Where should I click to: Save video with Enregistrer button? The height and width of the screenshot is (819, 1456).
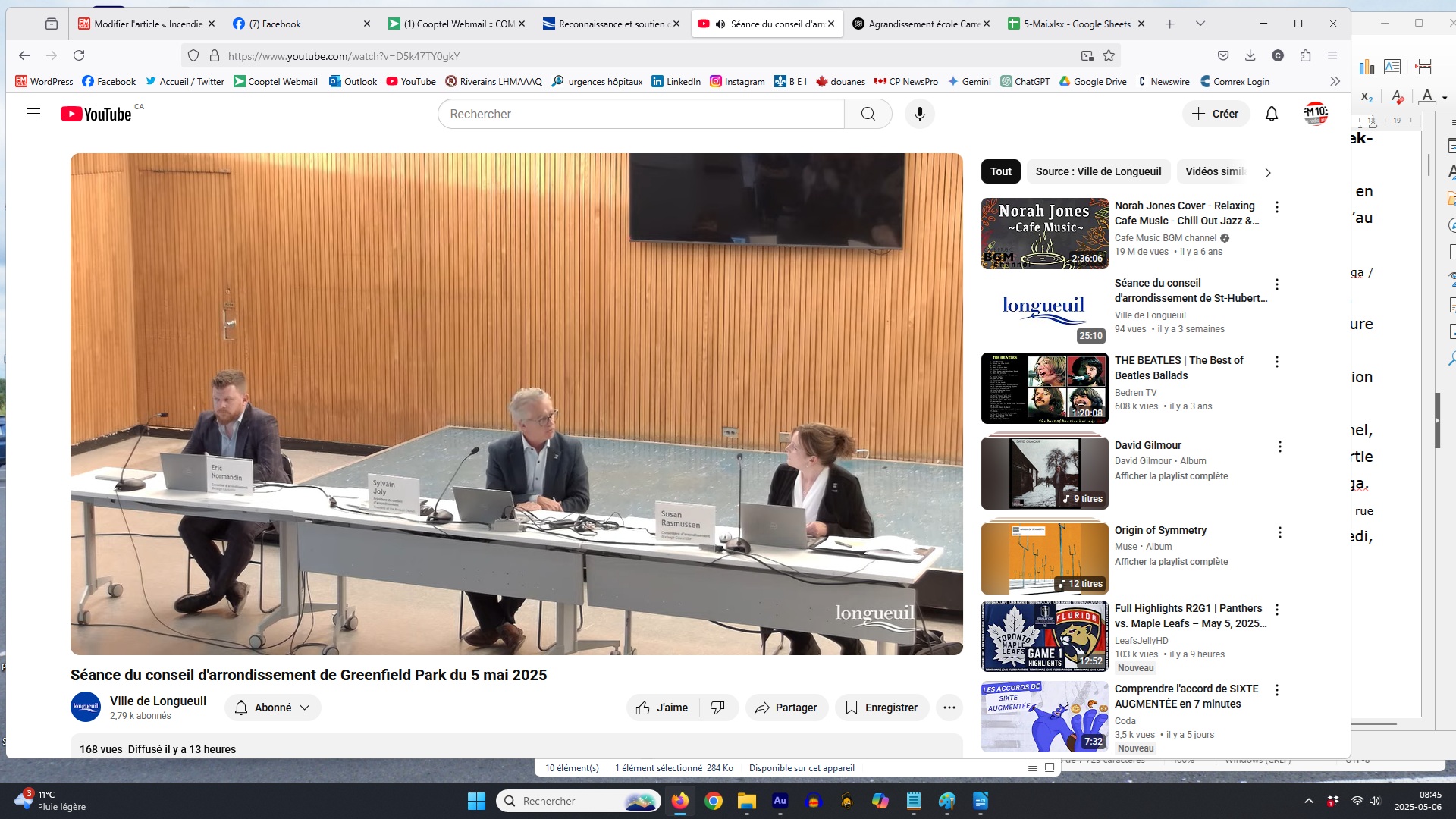[x=881, y=708]
